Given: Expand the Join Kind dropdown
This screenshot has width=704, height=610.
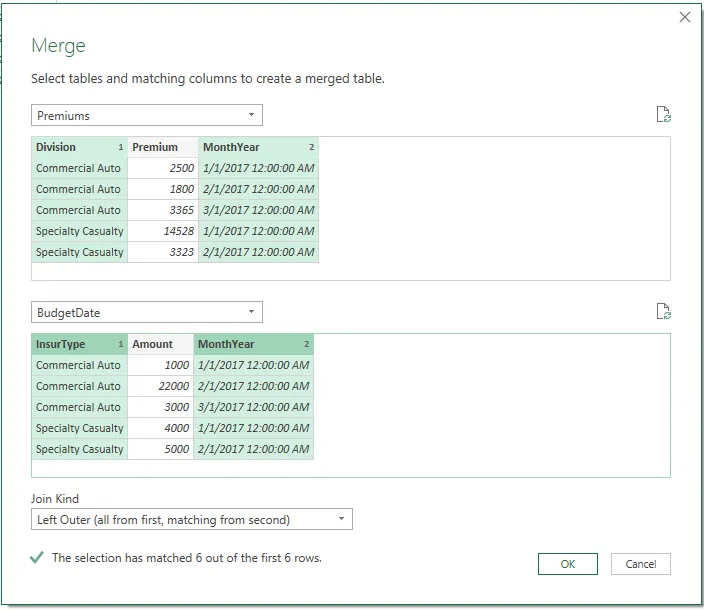Looking at the screenshot, I should (x=192, y=519).
